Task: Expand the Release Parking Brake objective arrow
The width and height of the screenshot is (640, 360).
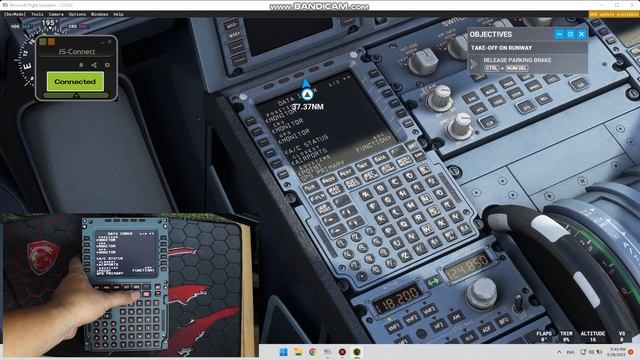Action: click(x=474, y=64)
